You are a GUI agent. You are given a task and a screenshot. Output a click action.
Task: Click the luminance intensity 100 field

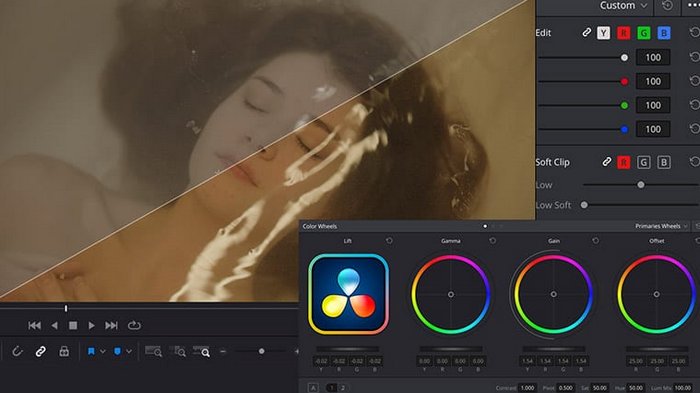tap(653, 58)
